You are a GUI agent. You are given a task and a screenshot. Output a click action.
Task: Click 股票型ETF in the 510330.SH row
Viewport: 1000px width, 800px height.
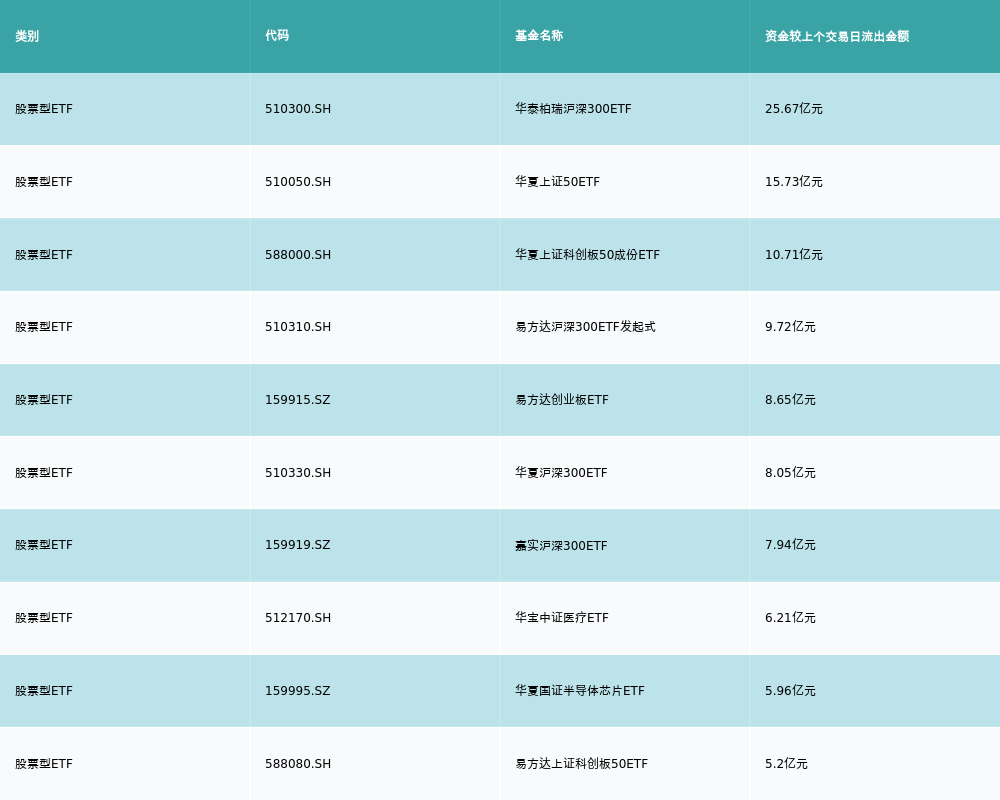tap(44, 473)
